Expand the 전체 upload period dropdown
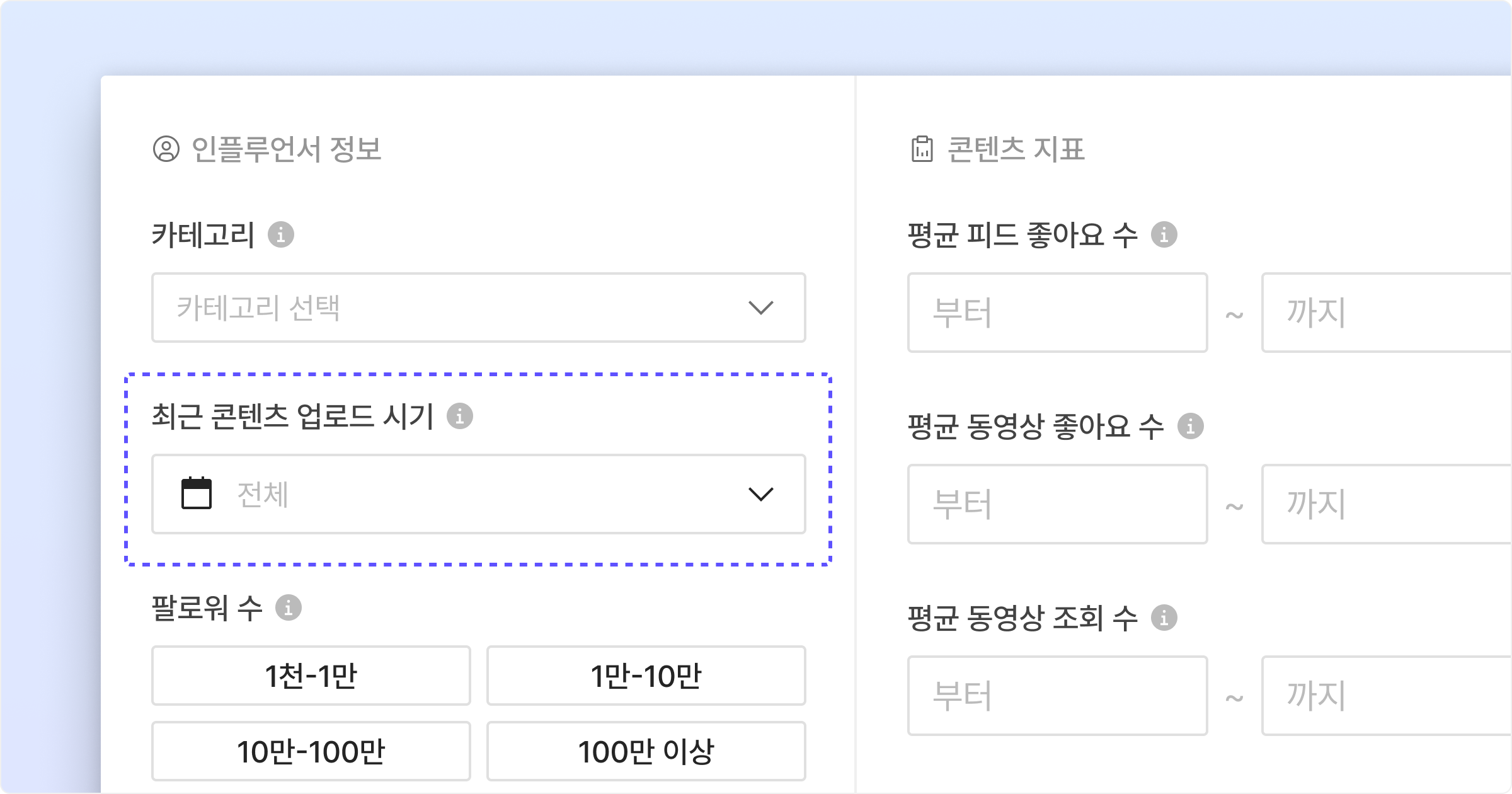The height and width of the screenshot is (794, 1512). tap(479, 494)
